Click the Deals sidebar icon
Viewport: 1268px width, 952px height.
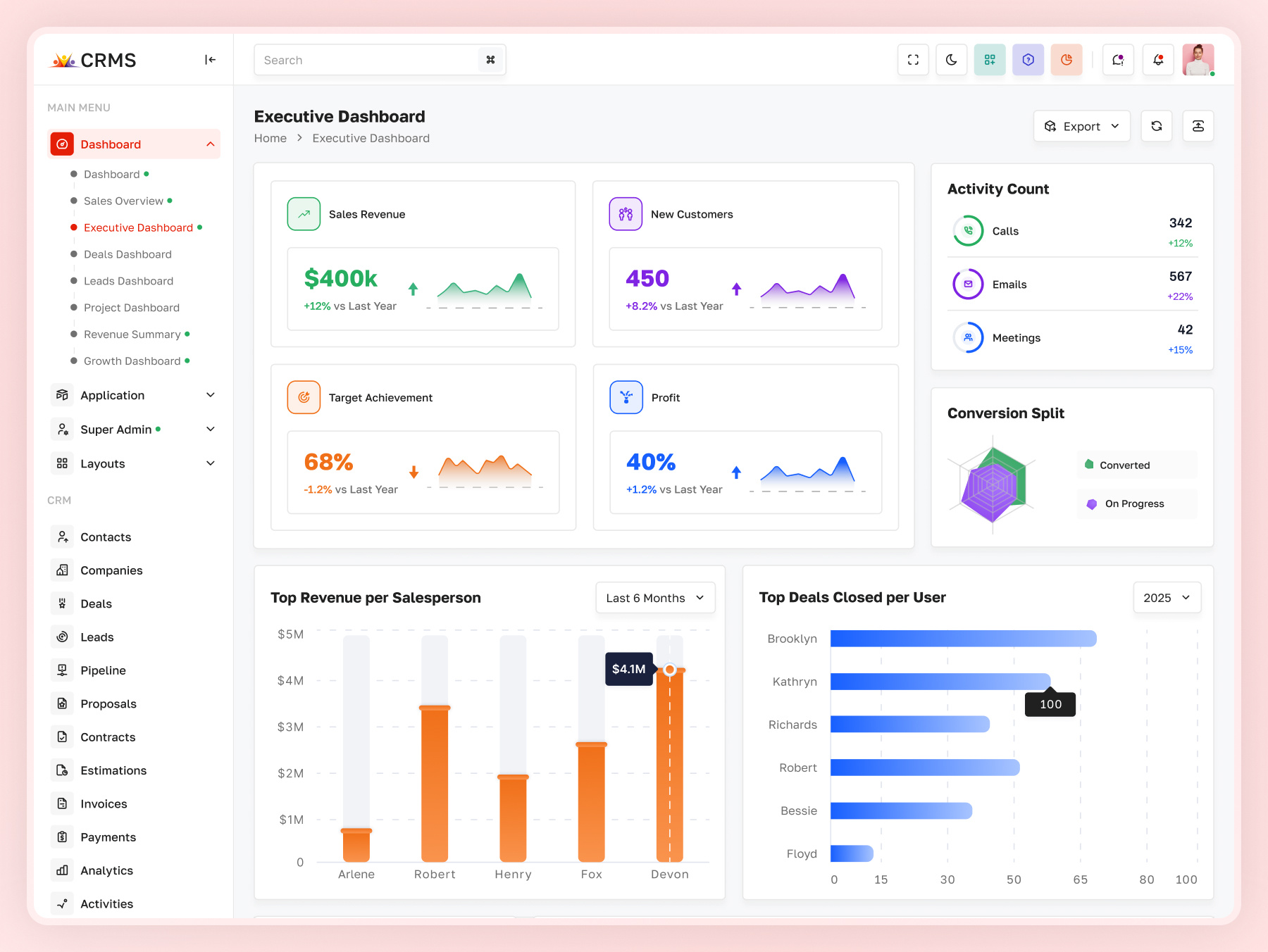tap(62, 603)
